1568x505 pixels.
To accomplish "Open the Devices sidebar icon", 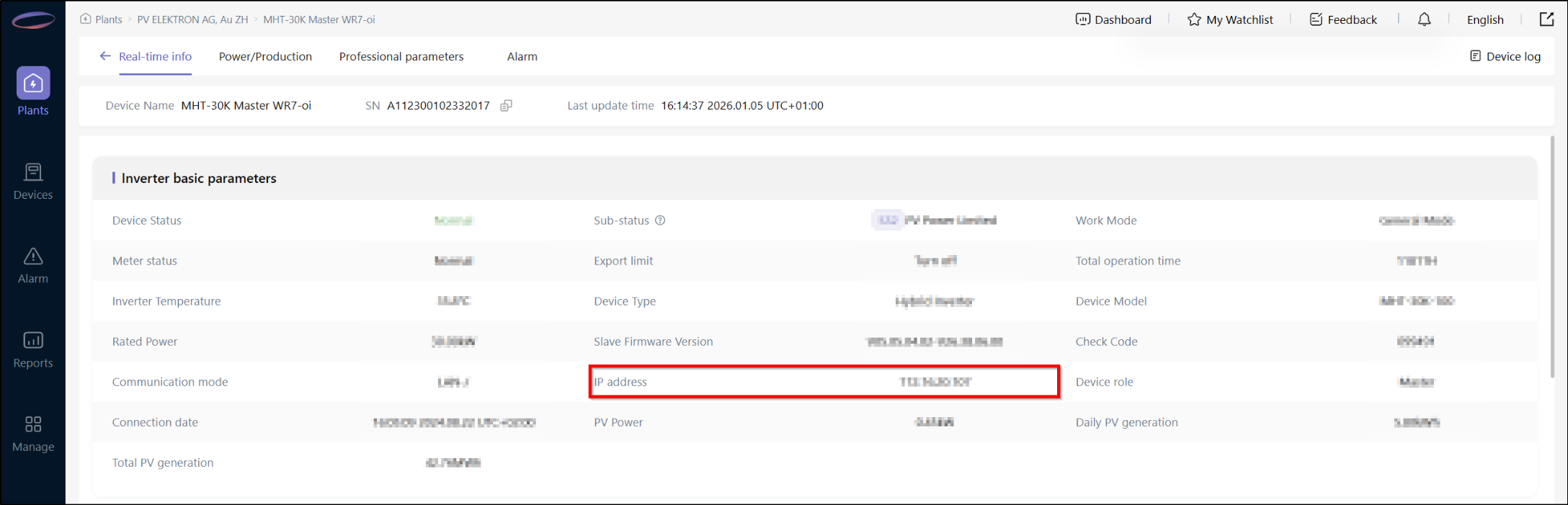I will pyautogui.click(x=33, y=173).
